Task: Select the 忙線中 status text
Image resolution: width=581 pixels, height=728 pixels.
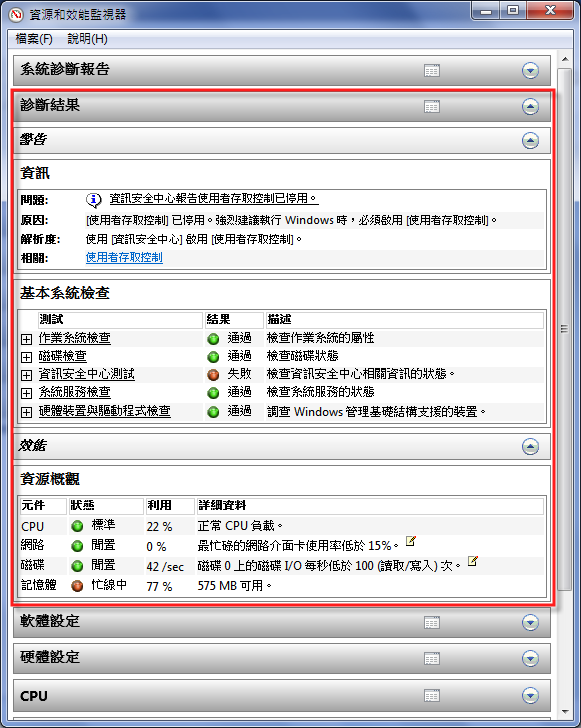Action: pos(109,585)
